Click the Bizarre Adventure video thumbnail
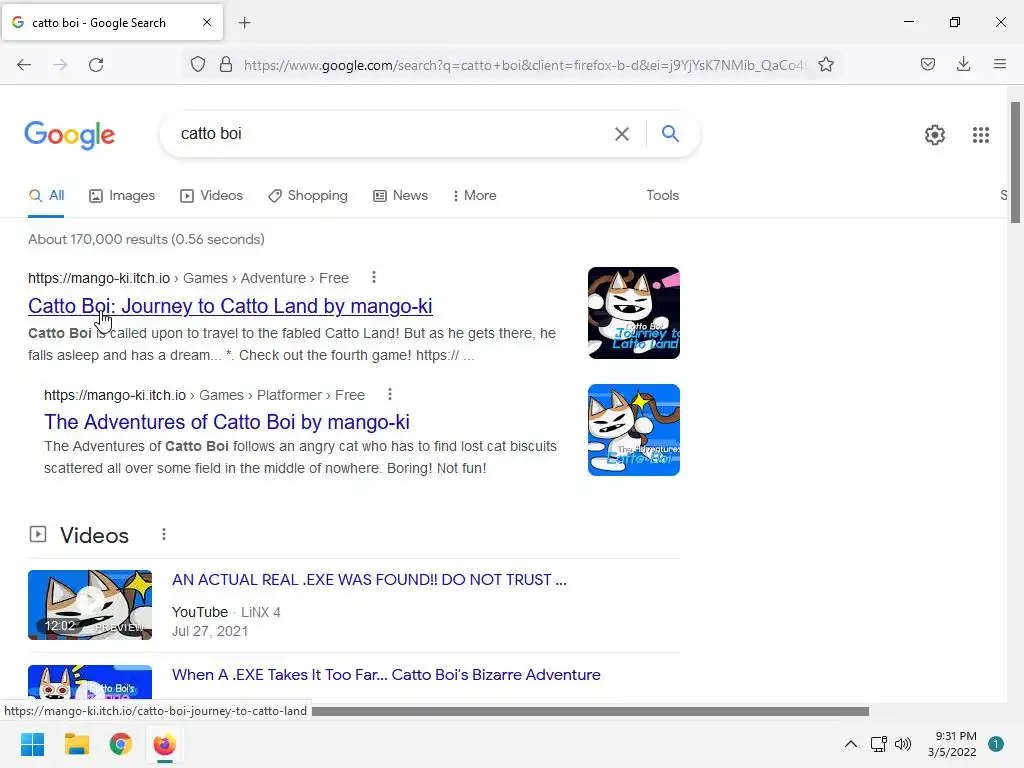Viewport: 1024px width, 768px height. 90,682
